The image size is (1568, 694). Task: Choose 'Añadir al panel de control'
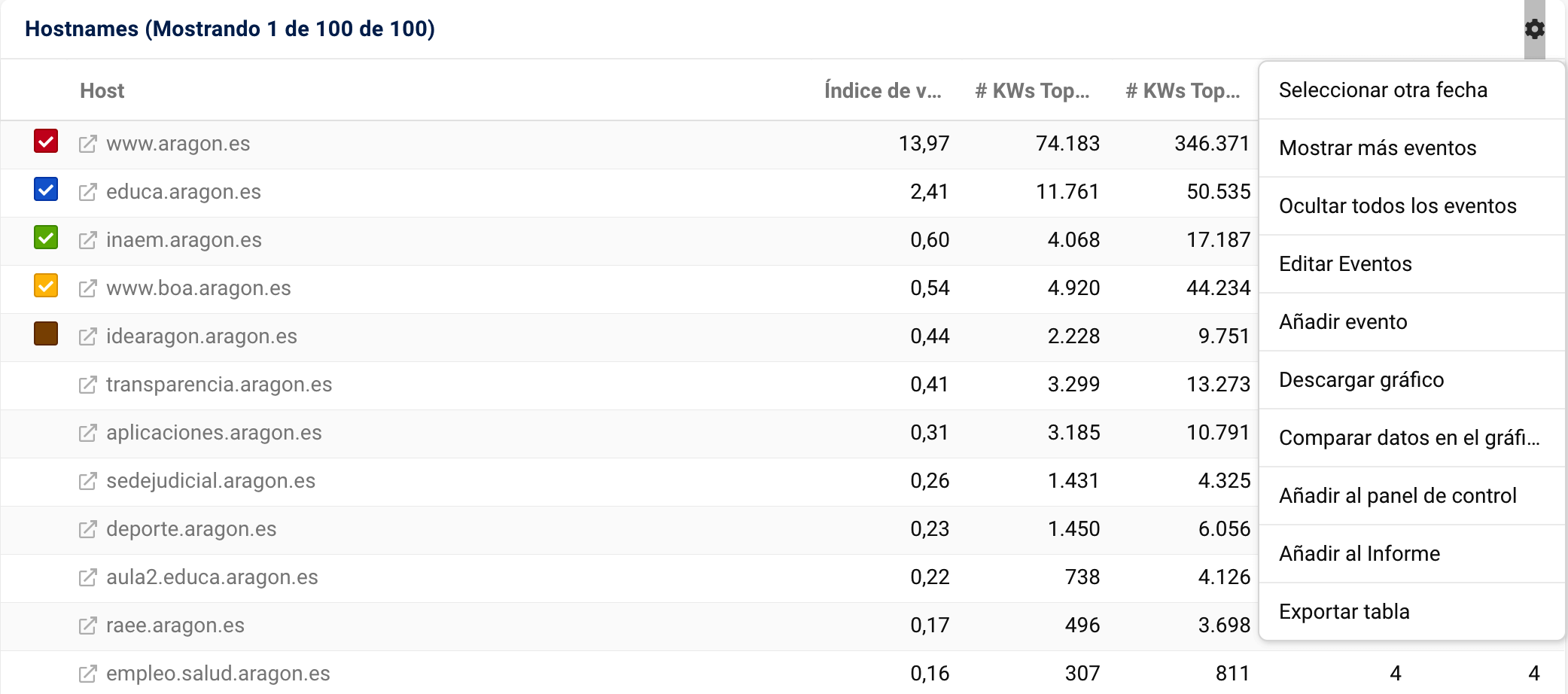[x=1397, y=496]
